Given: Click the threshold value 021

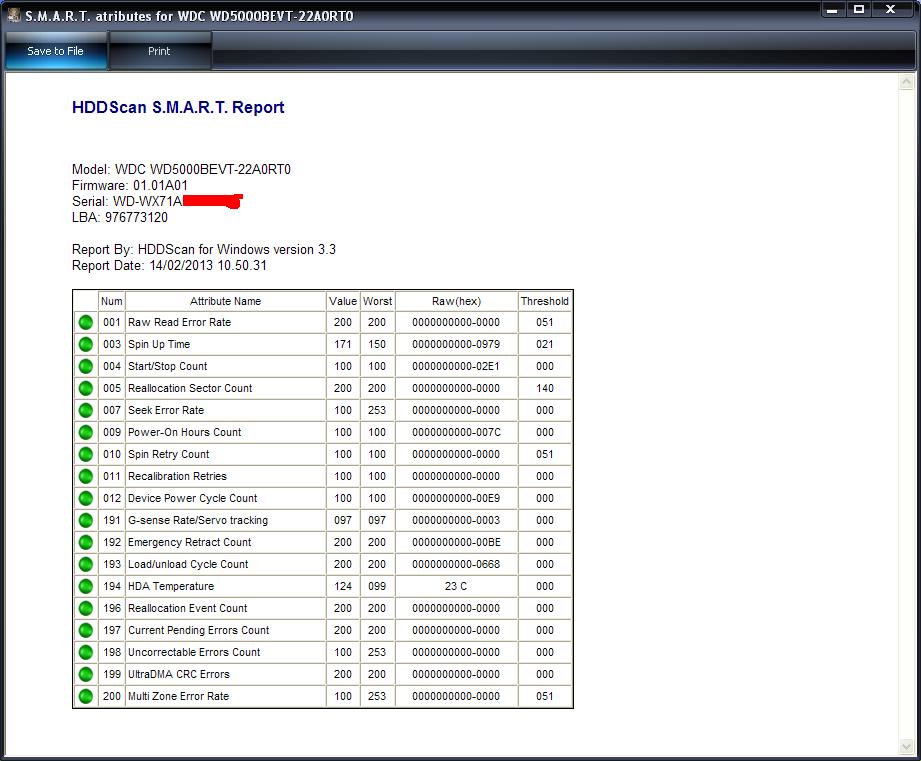Looking at the screenshot, I should click(x=544, y=344).
